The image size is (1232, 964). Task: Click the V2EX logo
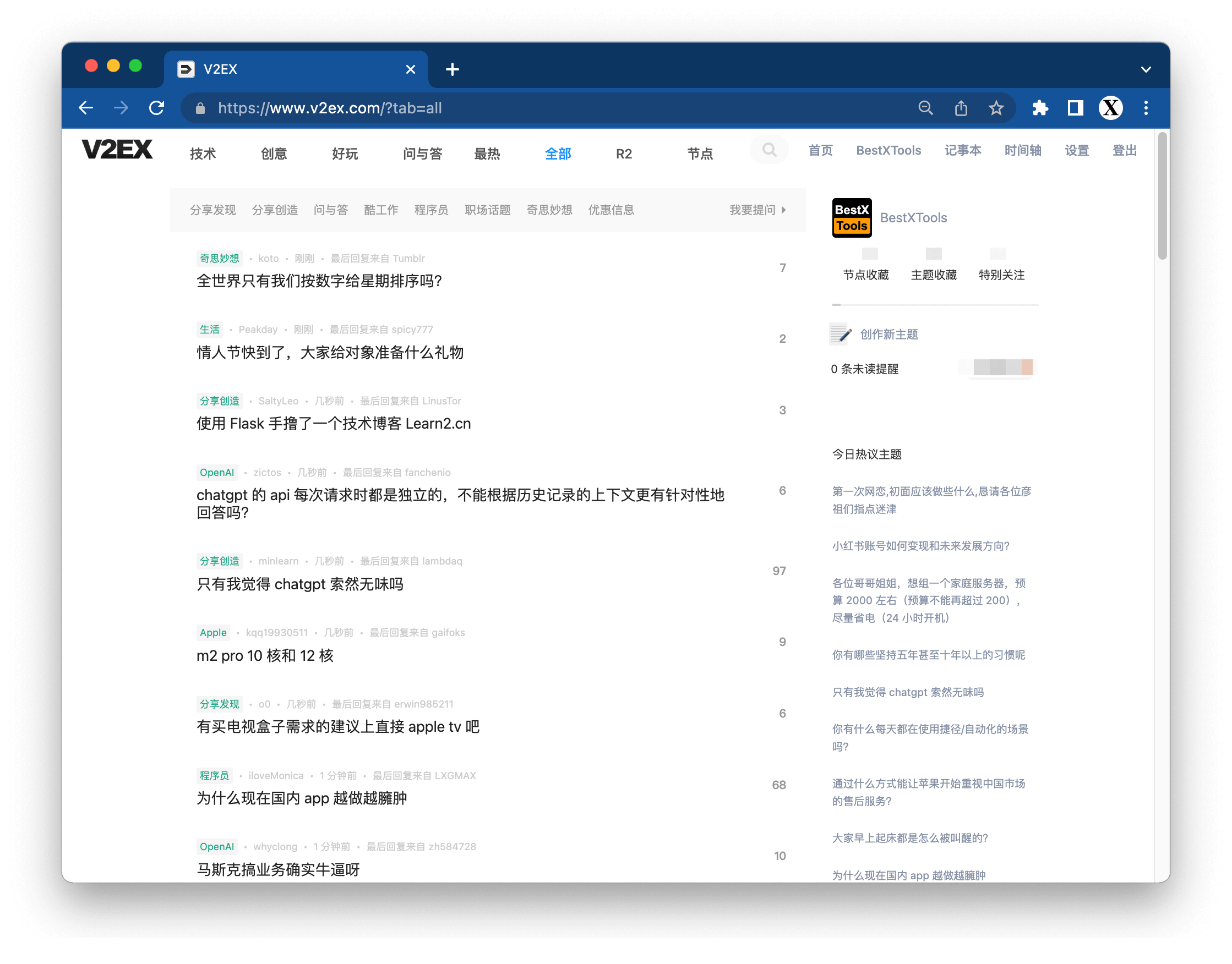coord(117,150)
